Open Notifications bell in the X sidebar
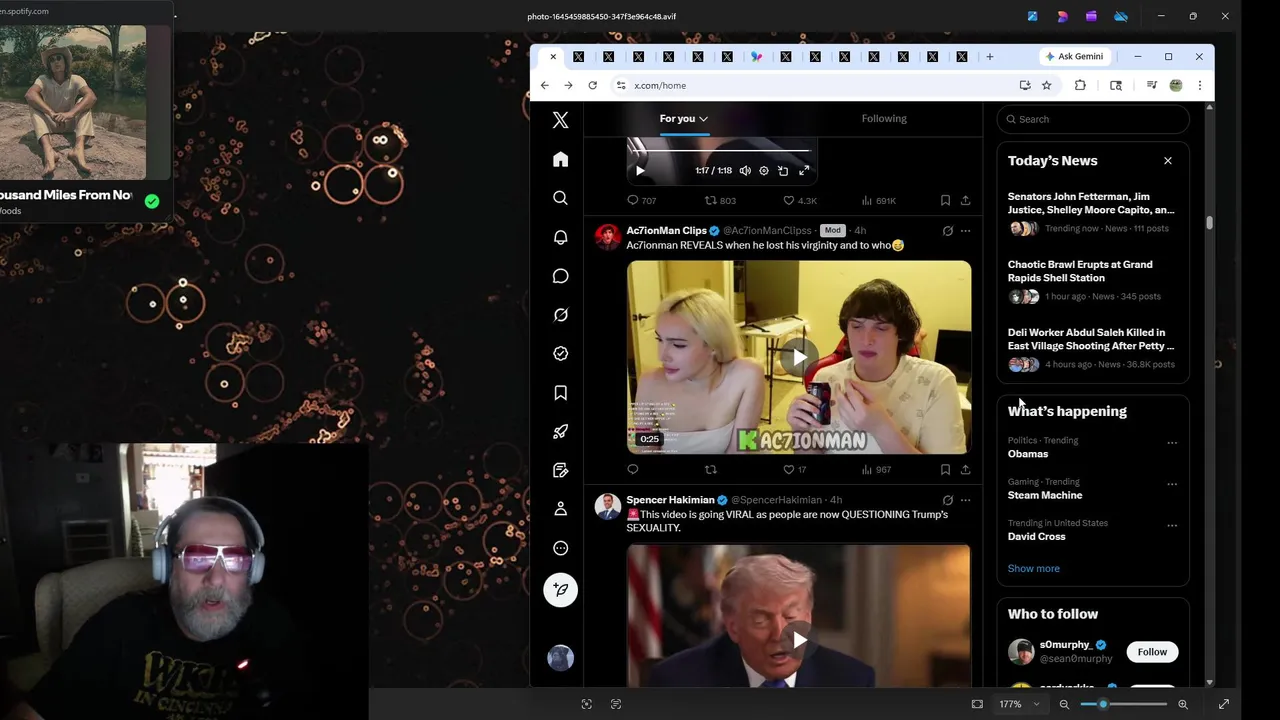Viewport: 1280px width, 720px height. (560, 237)
